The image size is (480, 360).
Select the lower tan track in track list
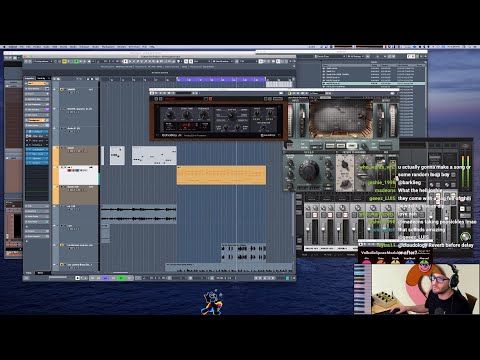(79, 194)
